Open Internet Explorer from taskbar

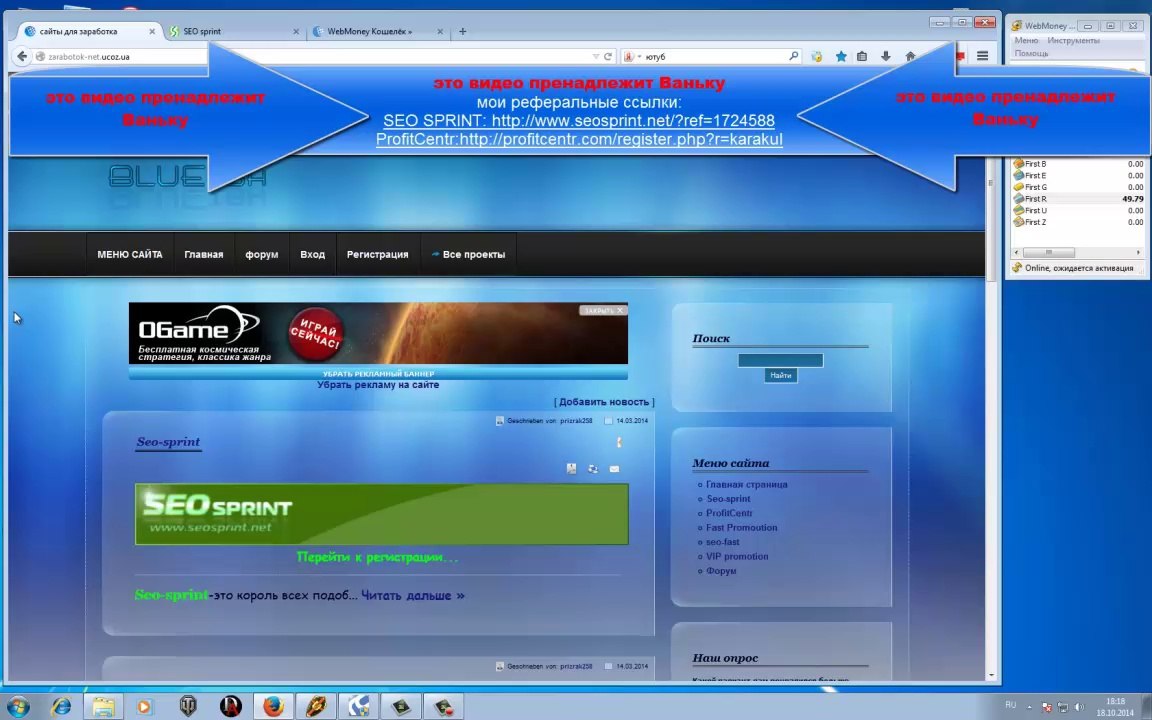(61, 707)
